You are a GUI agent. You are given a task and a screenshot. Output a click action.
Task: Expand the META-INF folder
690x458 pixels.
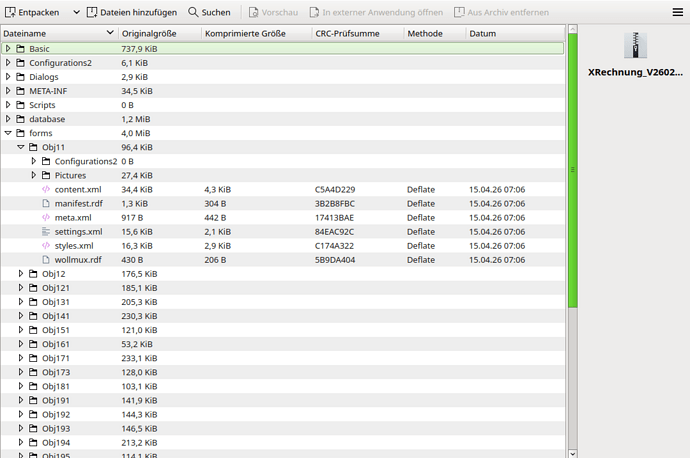[x=8, y=91]
